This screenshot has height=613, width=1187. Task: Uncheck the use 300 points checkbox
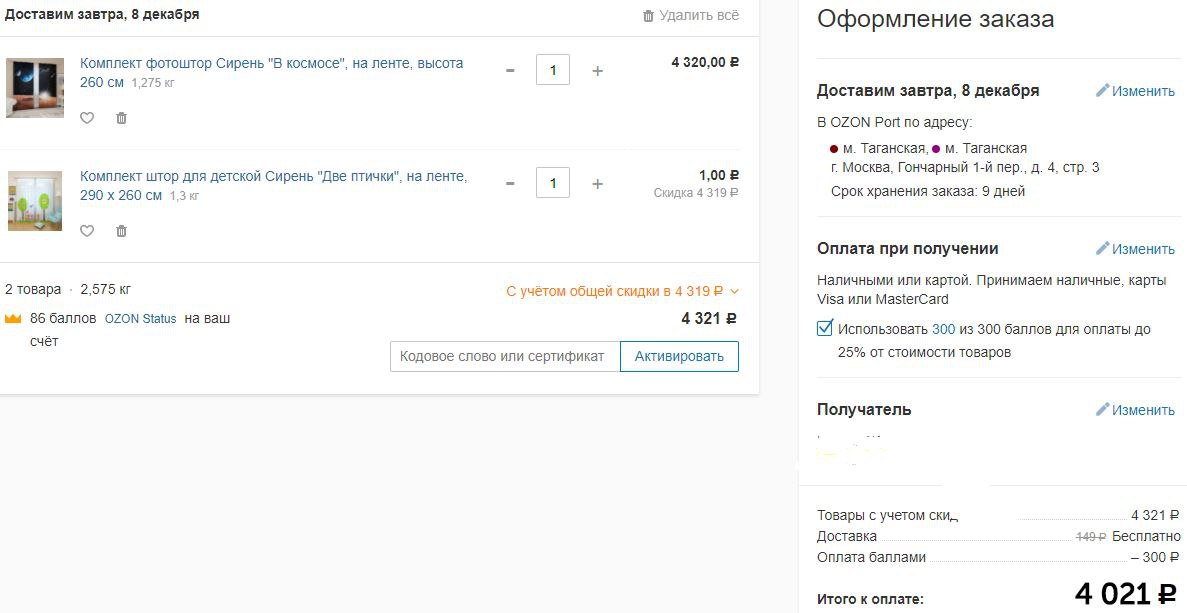pyautogui.click(x=824, y=328)
